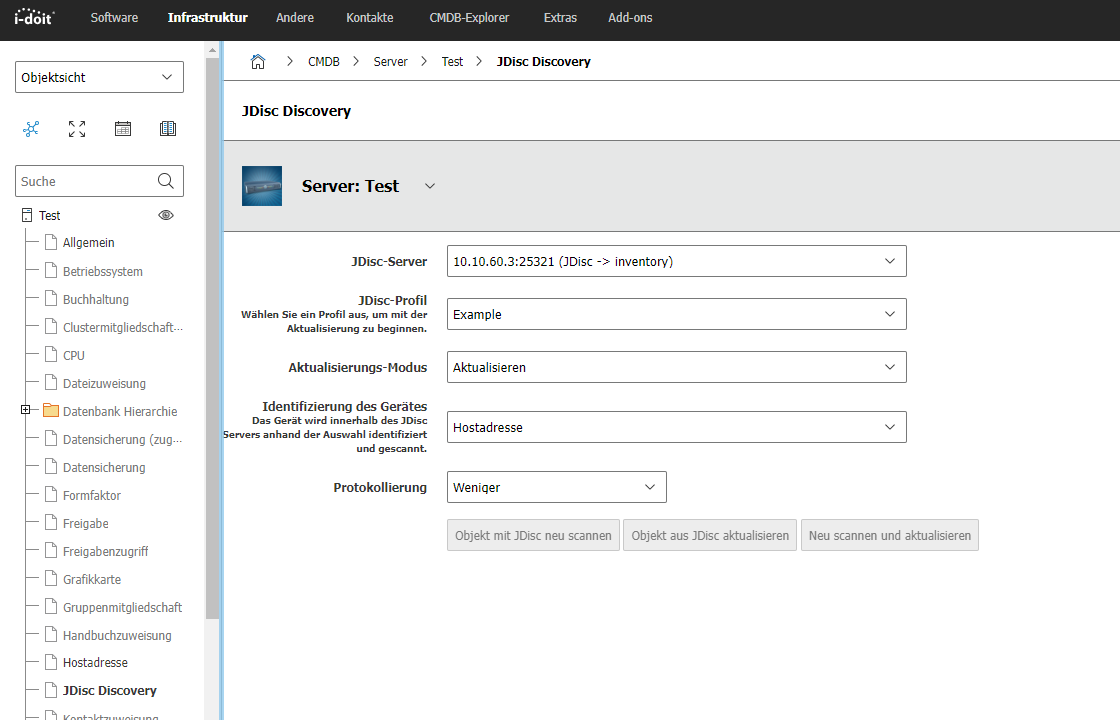Toggle the eye icon next to Test
This screenshot has width=1120, height=720.
coord(166,215)
